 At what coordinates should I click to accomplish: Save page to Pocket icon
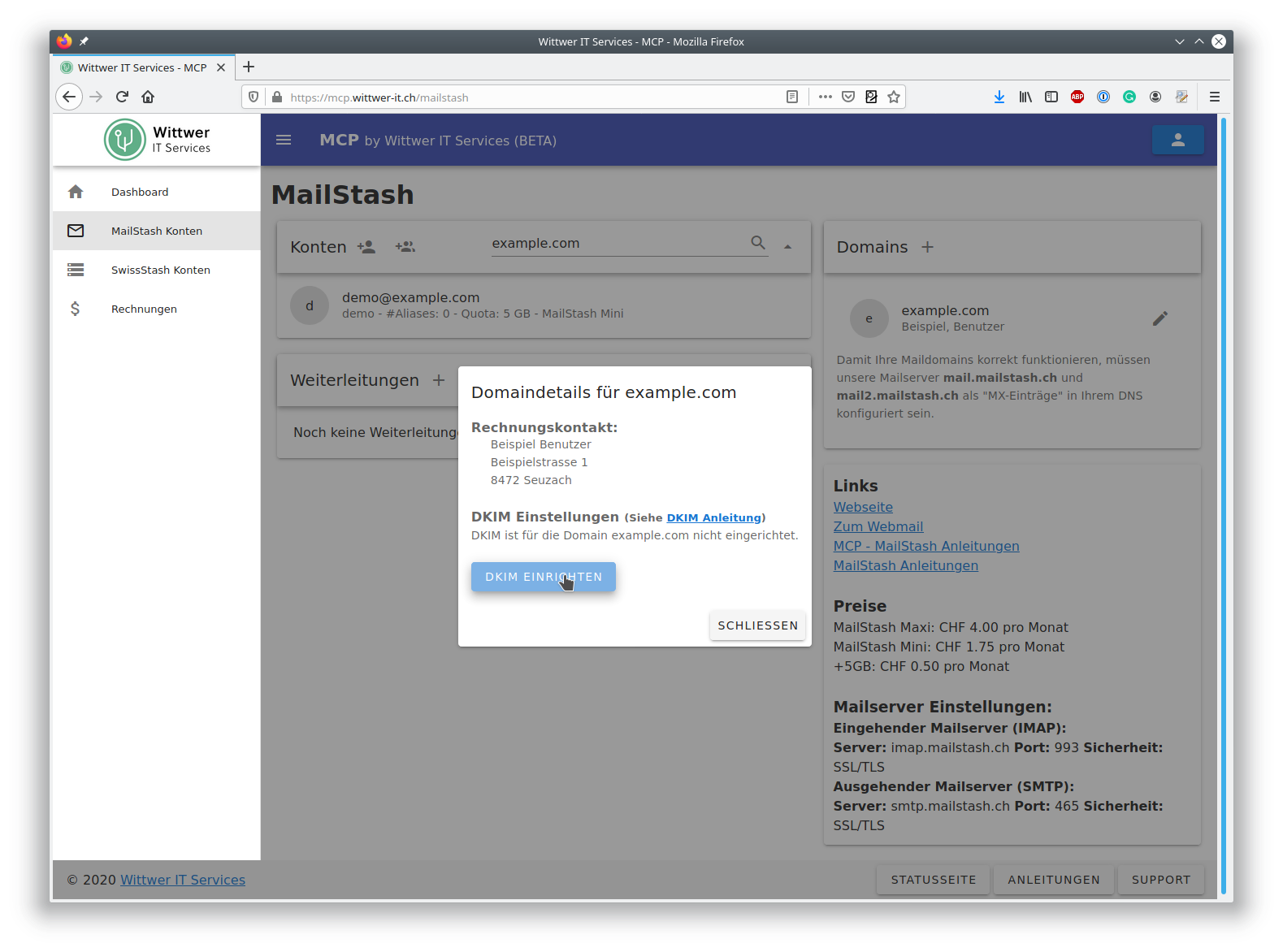coord(848,97)
